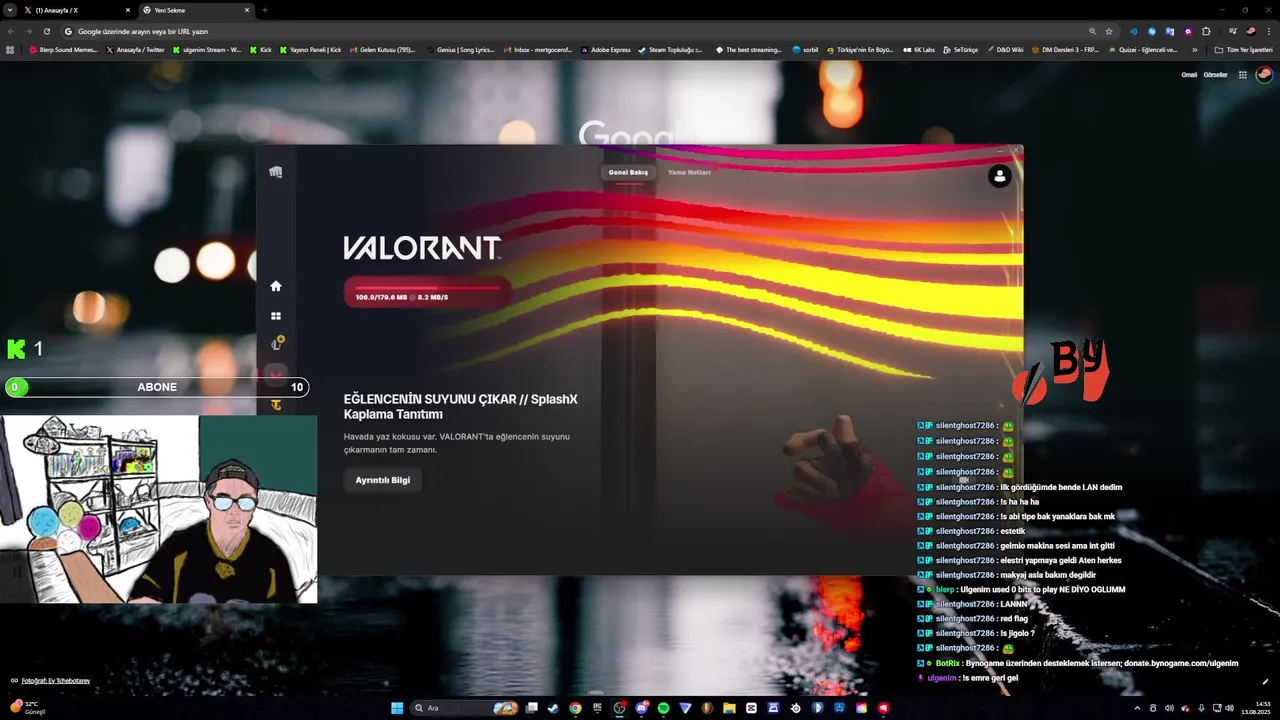The height and width of the screenshot is (720, 1280).
Task: Bookmark this page with the star icon
Action: [x=1109, y=31]
